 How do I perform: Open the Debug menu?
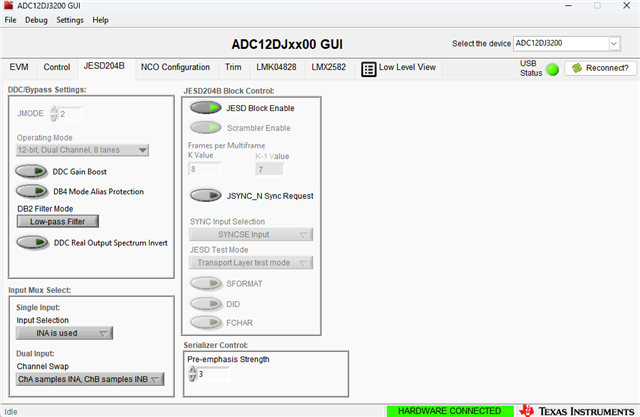point(36,20)
